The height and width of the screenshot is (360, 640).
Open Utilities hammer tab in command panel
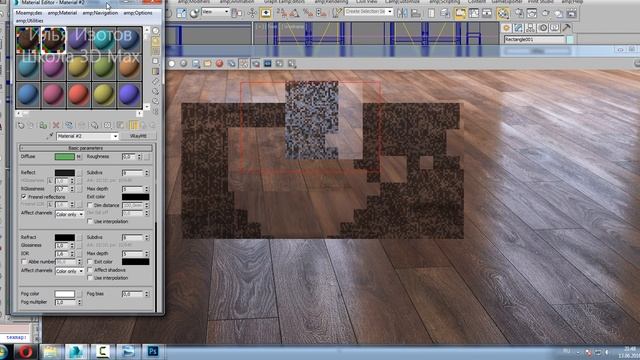[567, 28]
